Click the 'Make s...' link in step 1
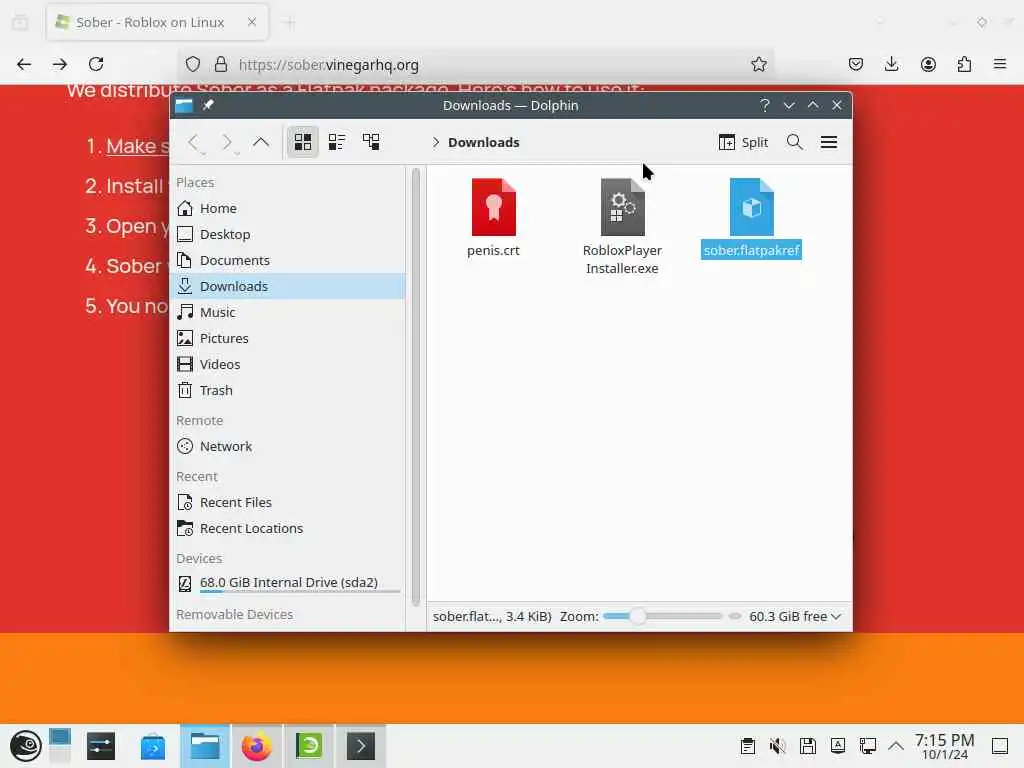Screen dimensions: 1024x768 coord(138,146)
